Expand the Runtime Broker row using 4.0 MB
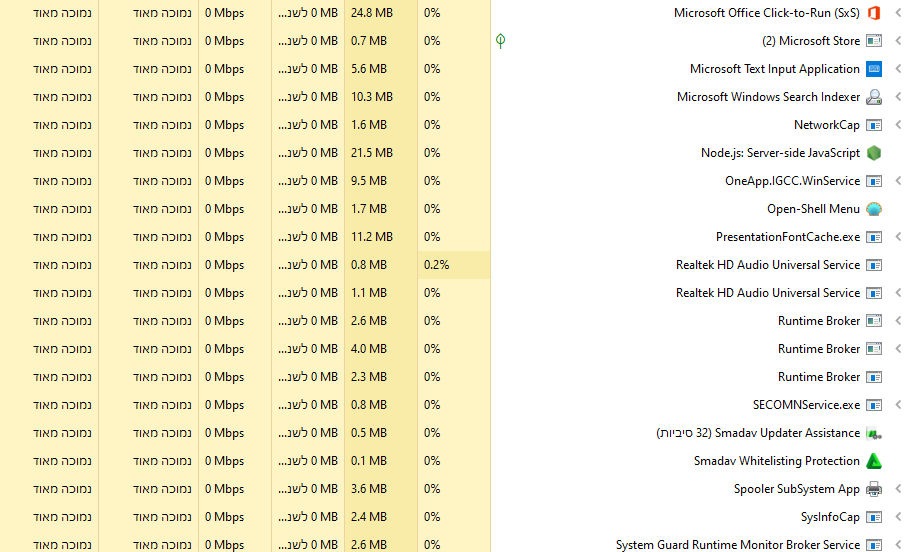 point(898,349)
